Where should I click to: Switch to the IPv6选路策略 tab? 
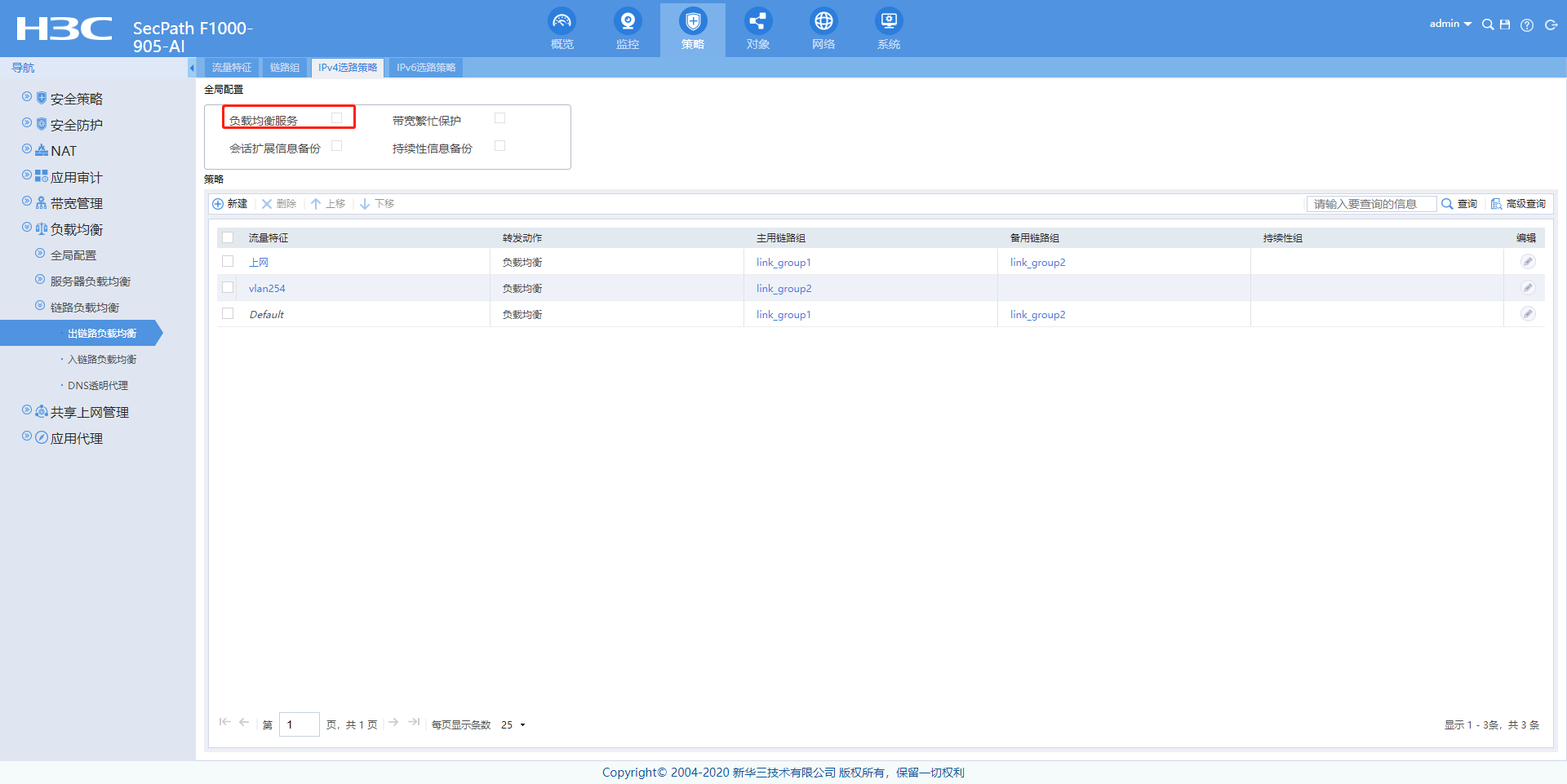(x=426, y=68)
